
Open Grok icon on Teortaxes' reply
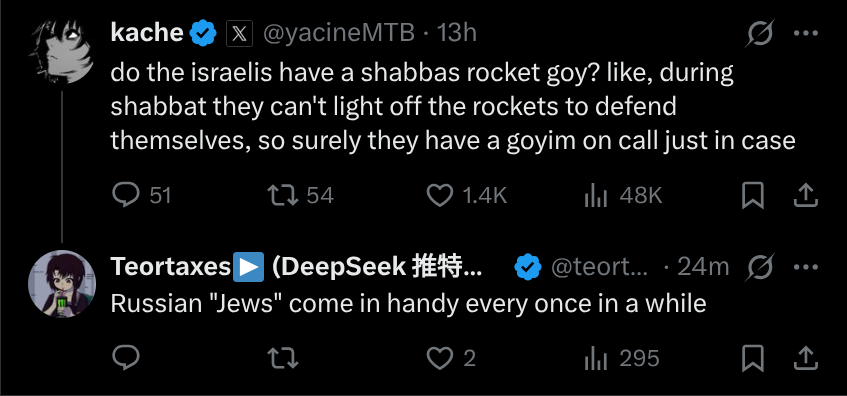coord(761,267)
